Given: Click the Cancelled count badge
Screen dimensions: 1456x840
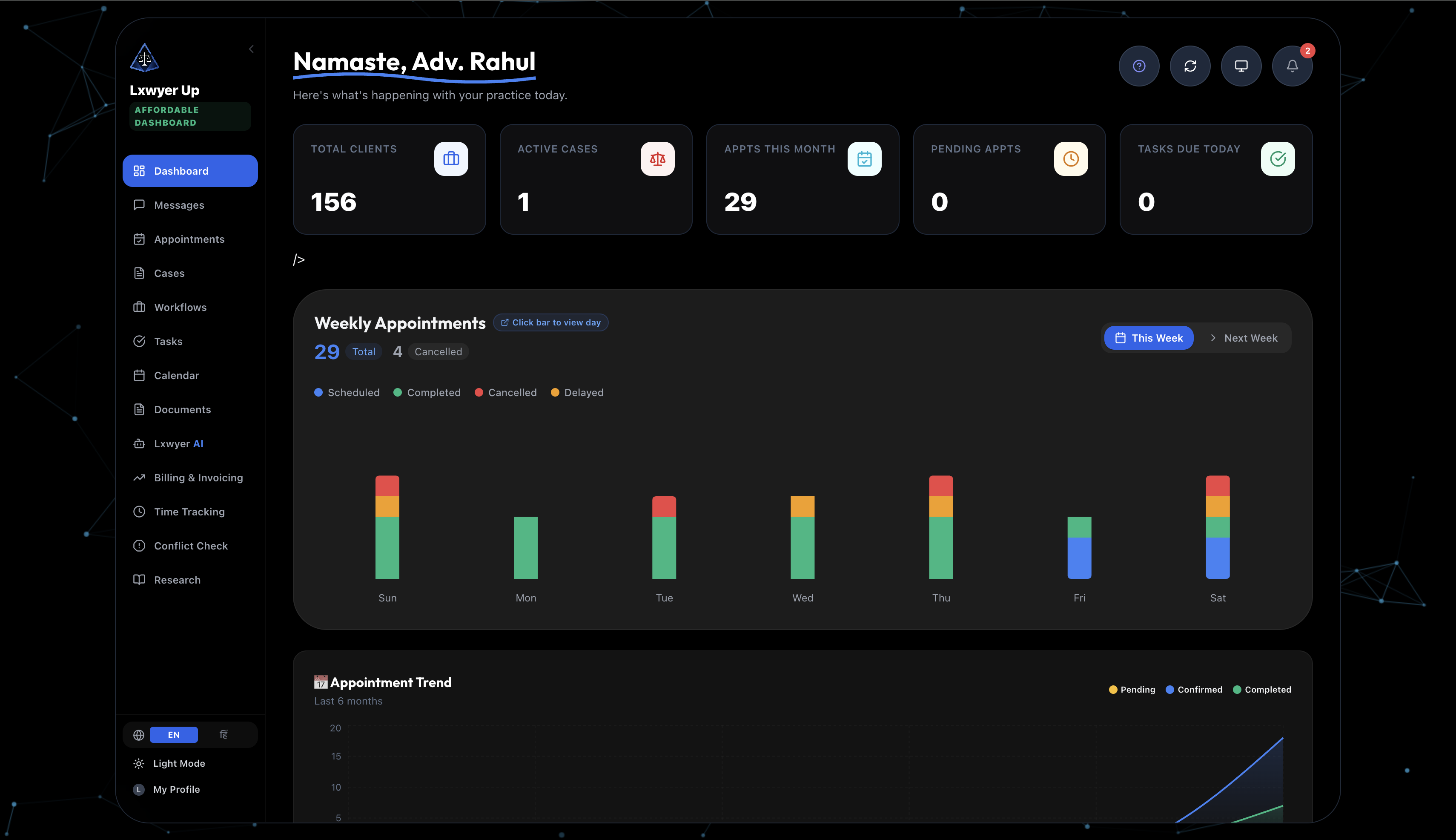Looking at the screenshot, I should (438, 352).
